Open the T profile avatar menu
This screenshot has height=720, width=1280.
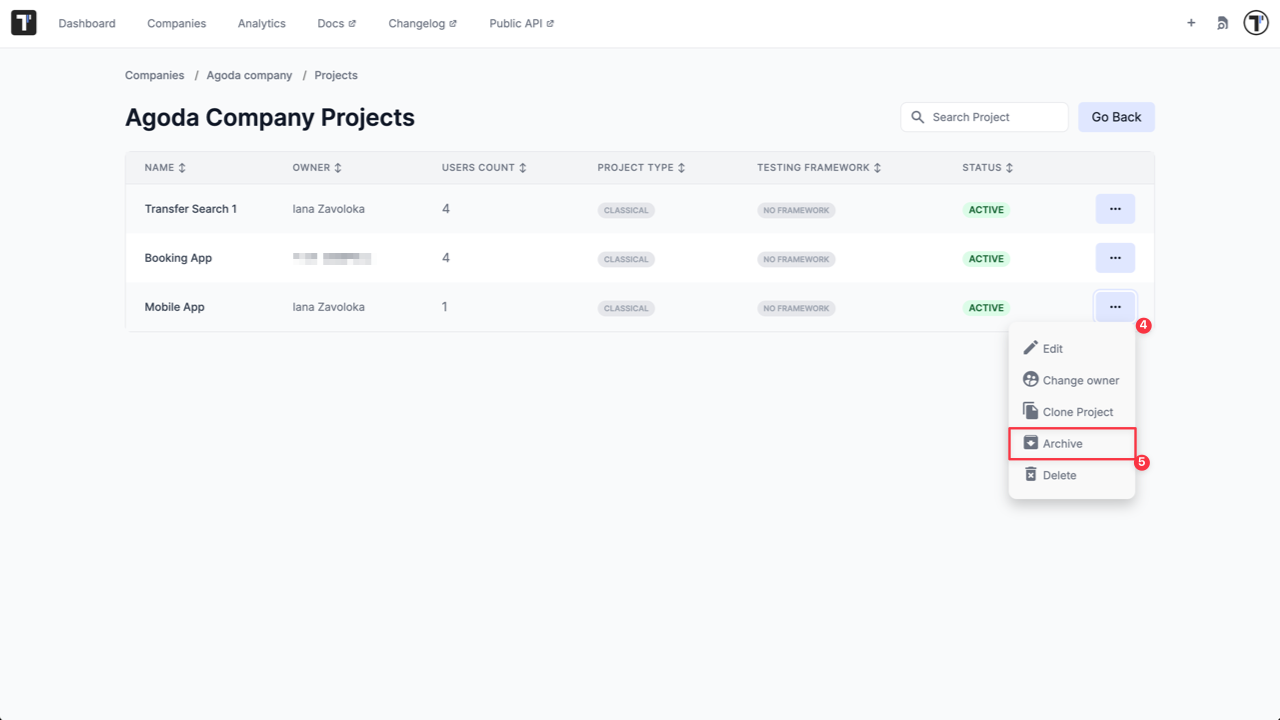[x=1255, y=22]
